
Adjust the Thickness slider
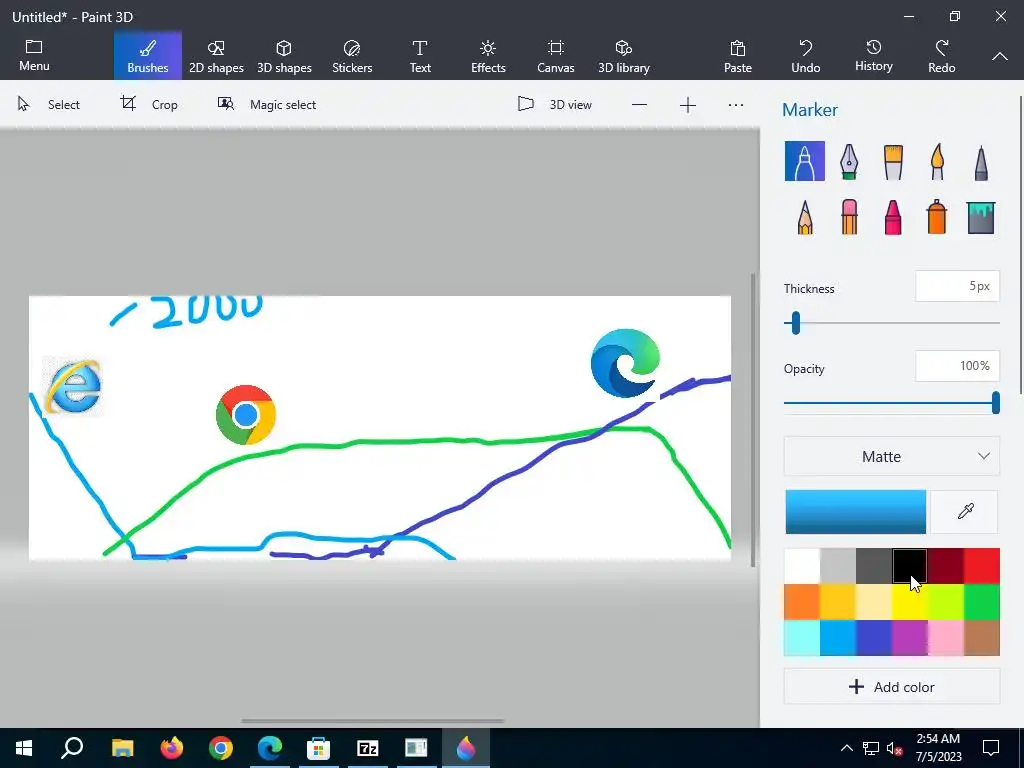pos(795,323)
